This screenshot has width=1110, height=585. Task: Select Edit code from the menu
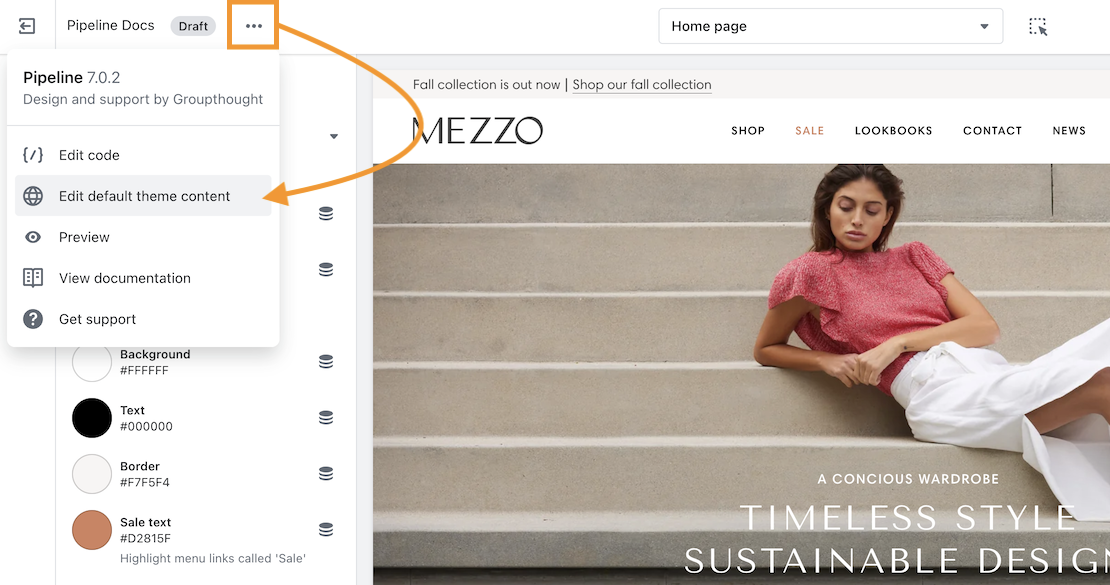tap(89, 155)
